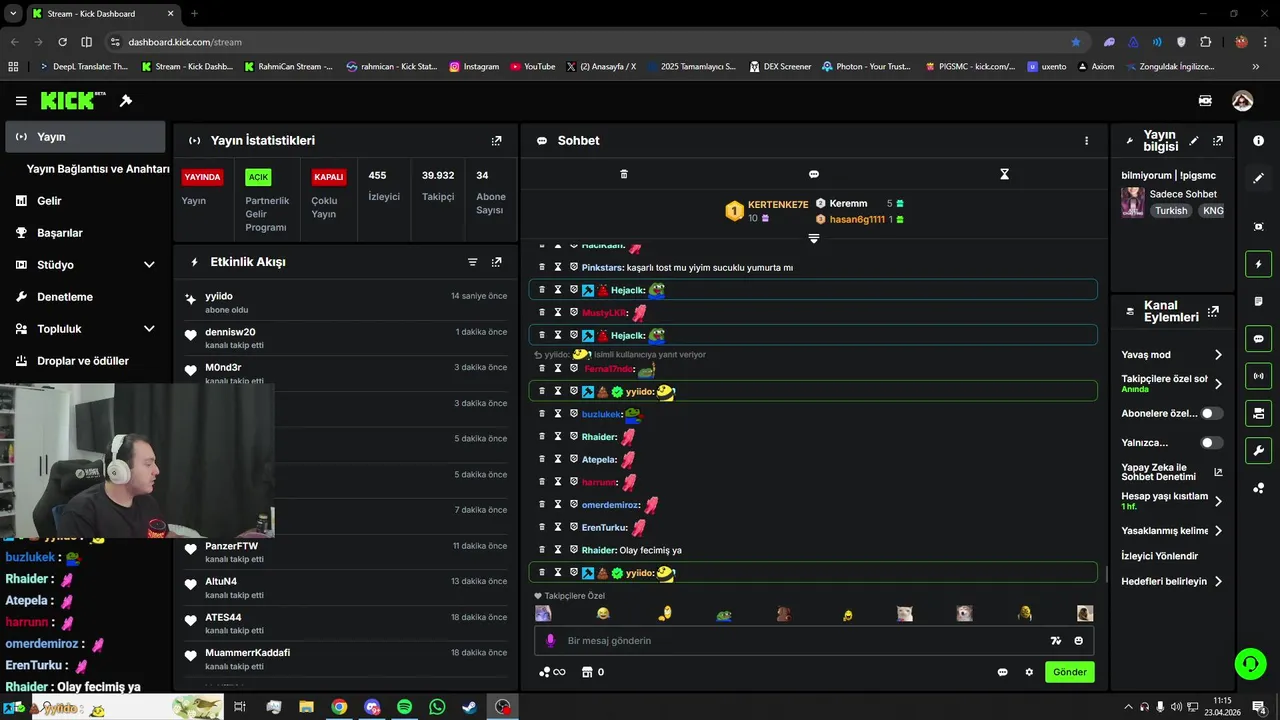Click the trash icon in the Sohbet toolbar
This screenshot has width=1280, height=720.
click(x=624, y=174)
